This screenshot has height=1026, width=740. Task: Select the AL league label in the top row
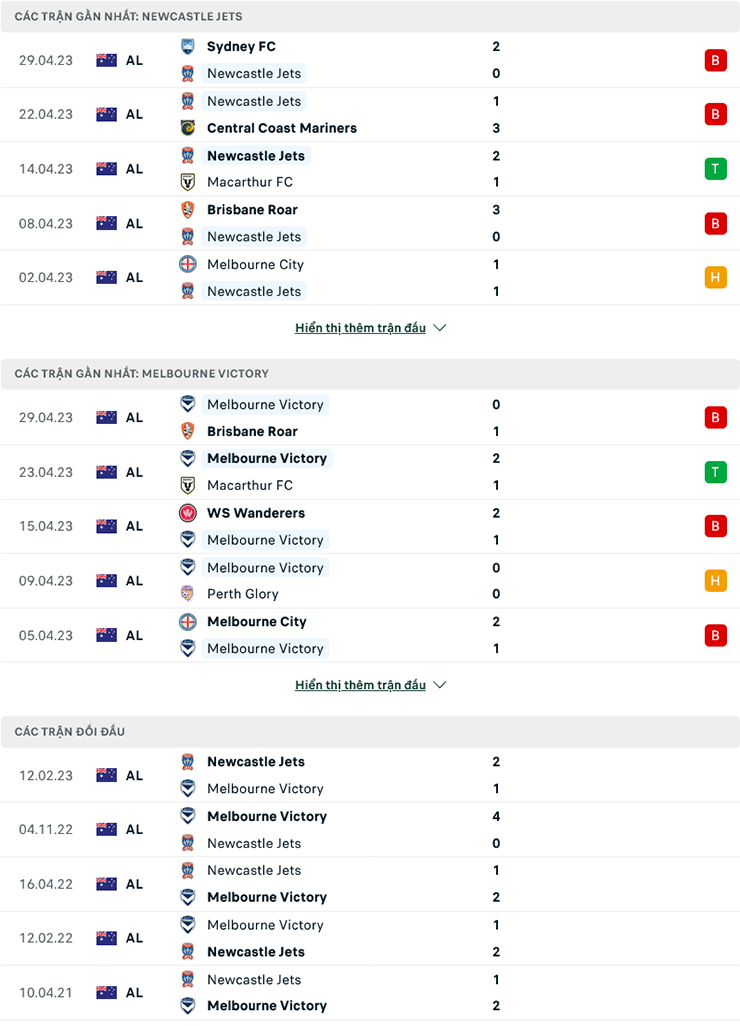pos(134,59)
